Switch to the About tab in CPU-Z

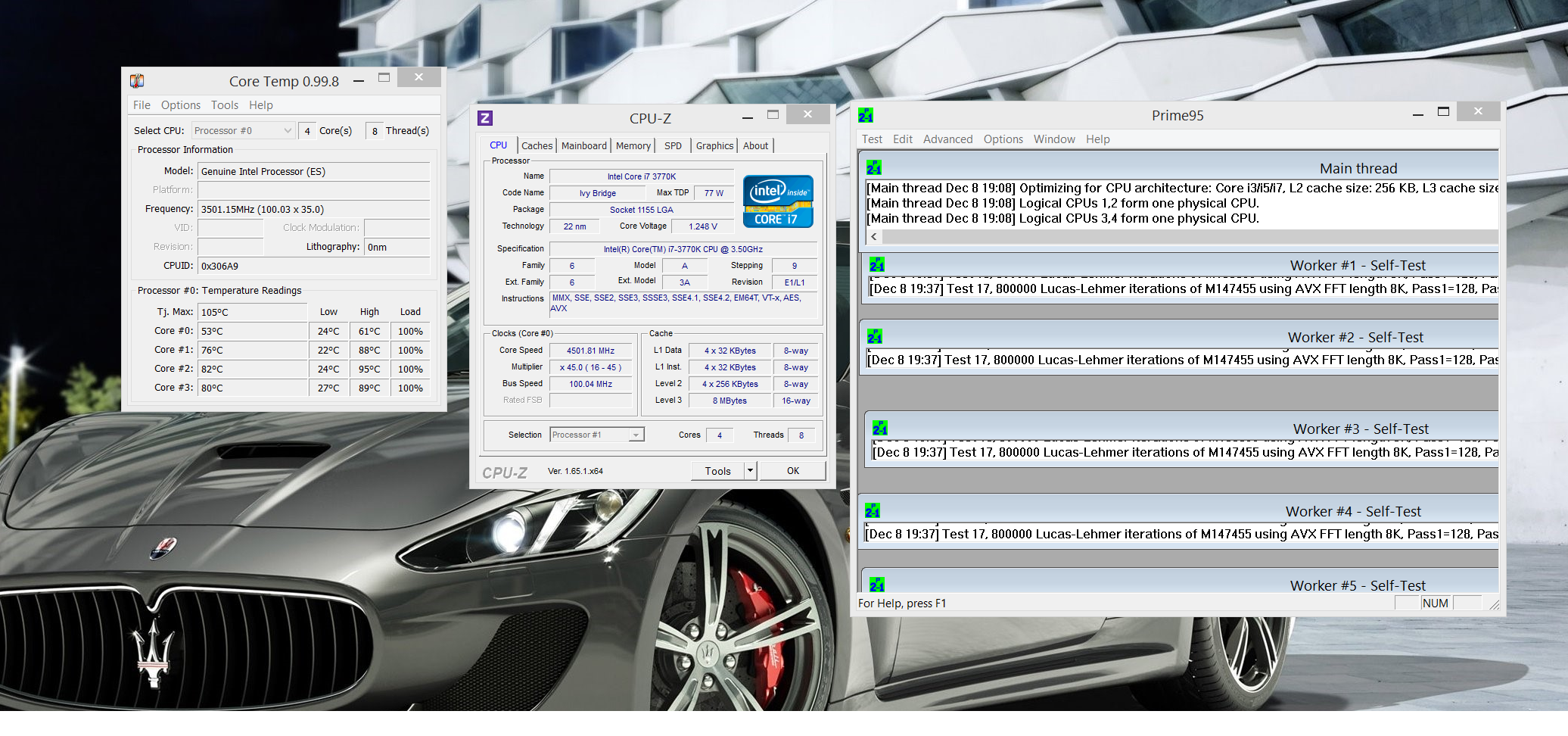(x=755, y=146)
